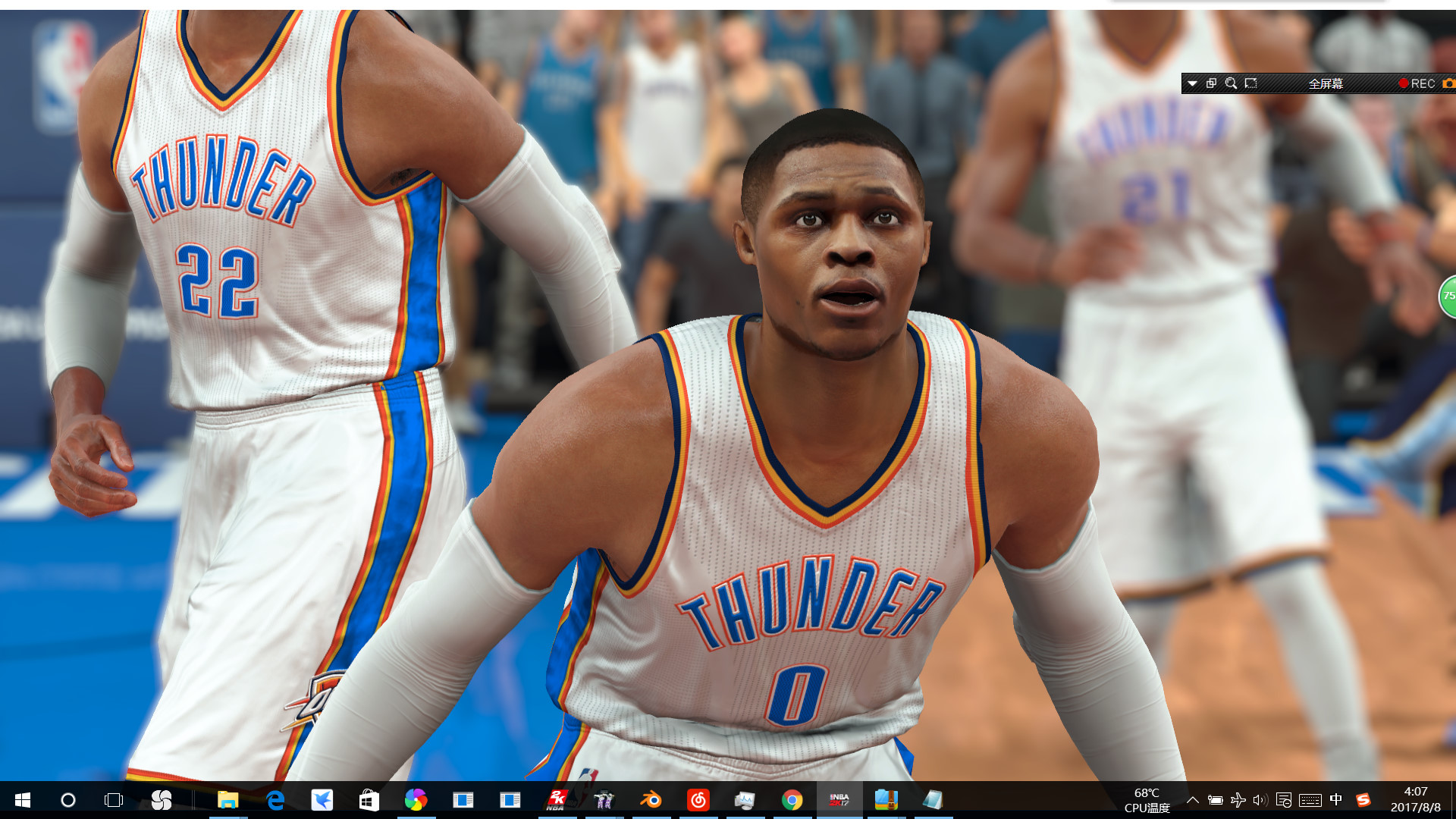
Task: Switch to the second blue window app in the taskbar
Action: (x=510, y=800)
